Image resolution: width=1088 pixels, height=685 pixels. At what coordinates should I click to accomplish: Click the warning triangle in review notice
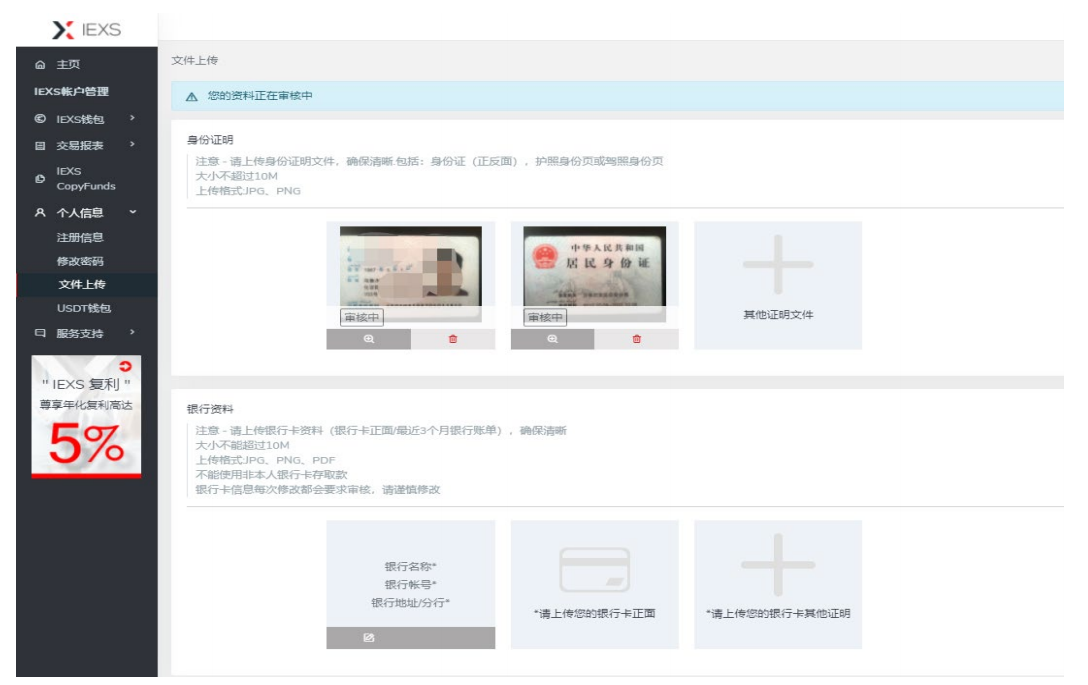point(192,96)
